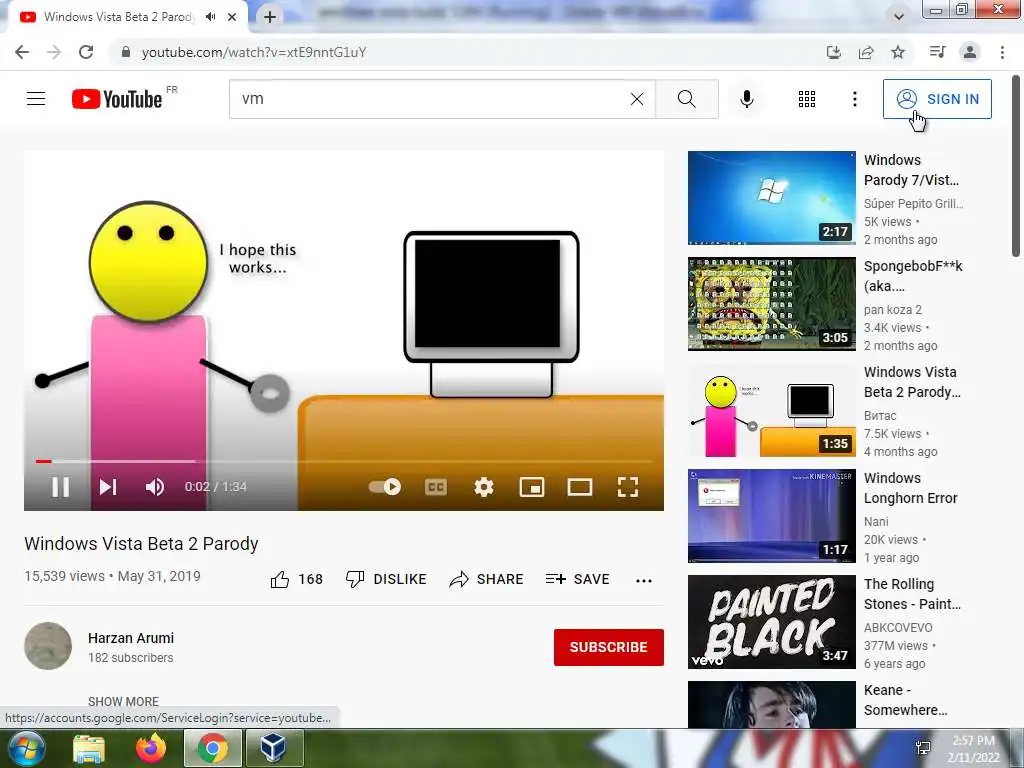
Task: Dislike the video
Action: pos(386,579)
